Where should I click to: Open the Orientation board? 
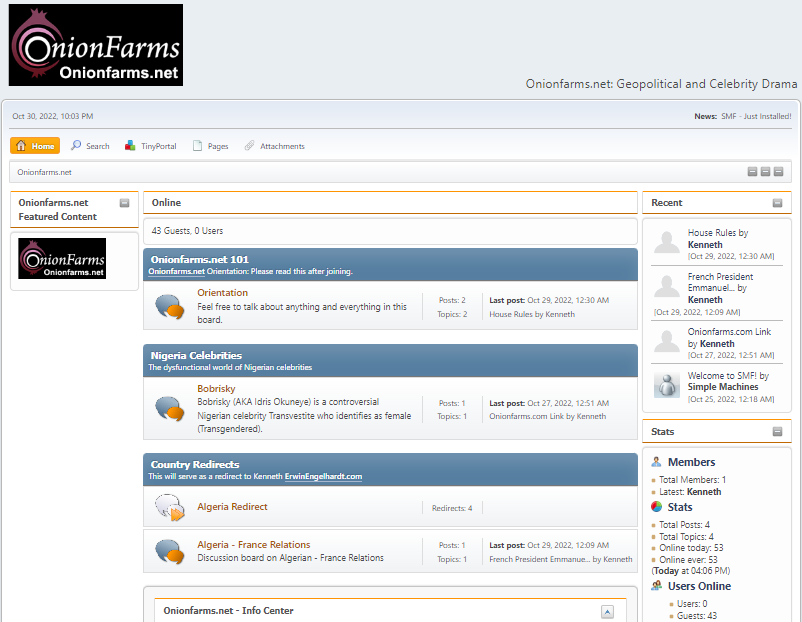222,293
